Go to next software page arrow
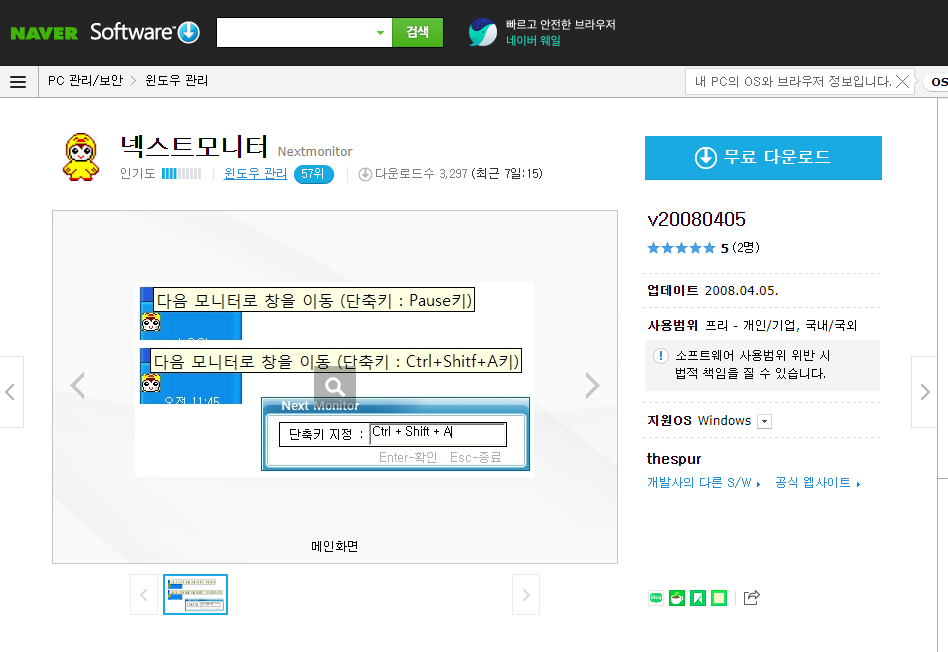 pyautogui.click(x=925, y=392)
